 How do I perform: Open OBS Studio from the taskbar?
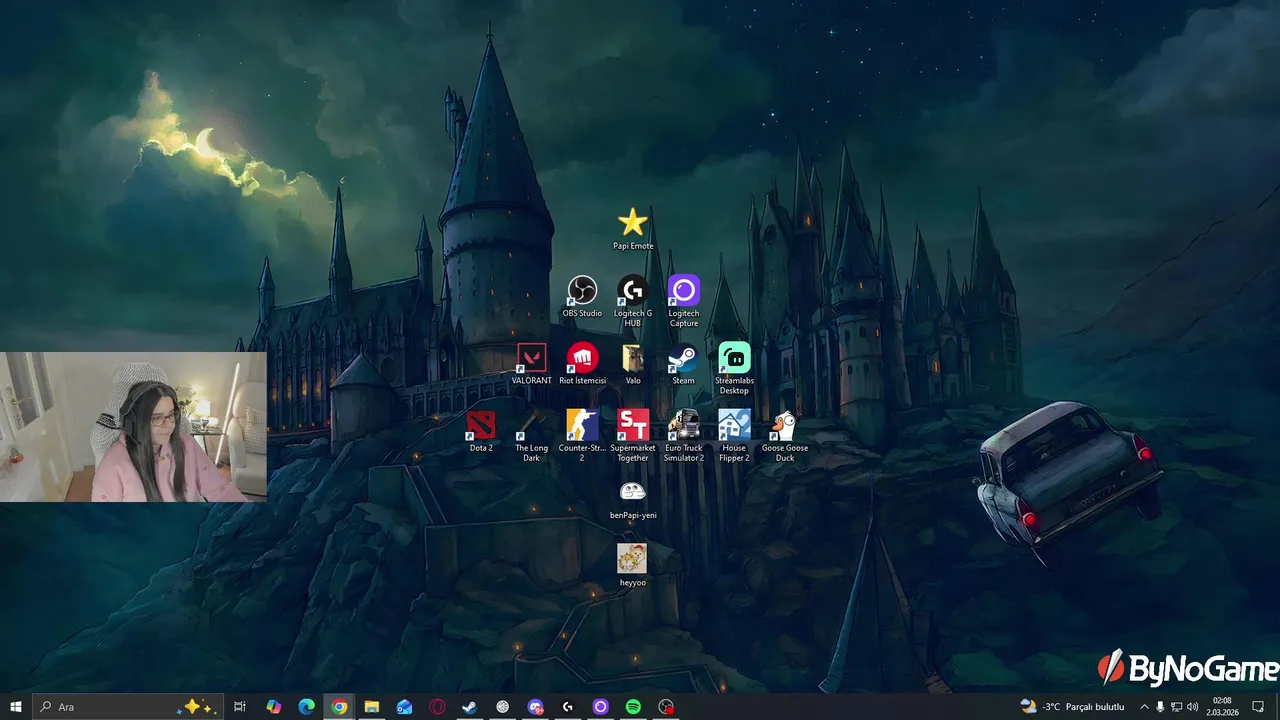(503, 707)
